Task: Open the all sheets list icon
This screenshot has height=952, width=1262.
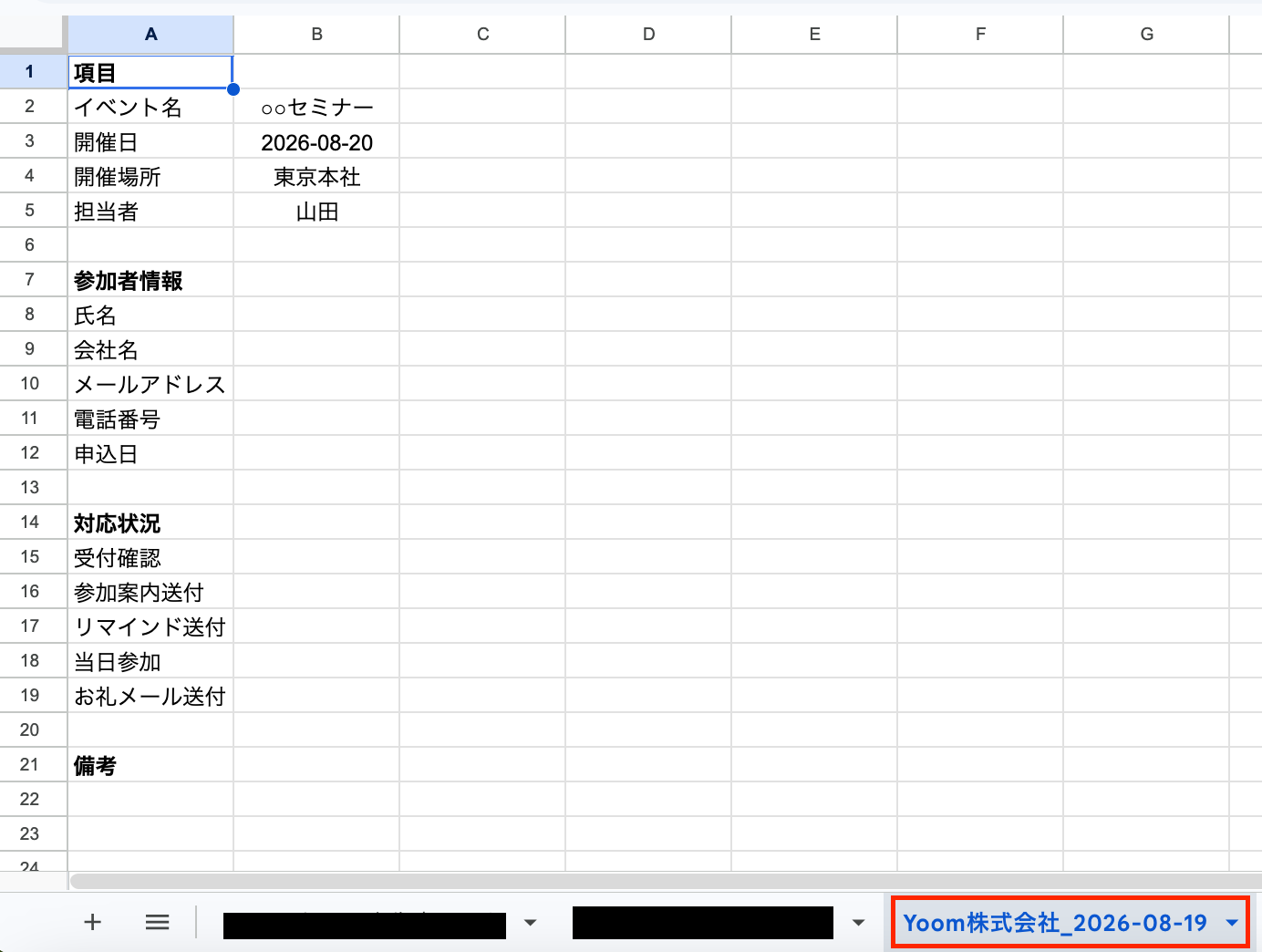Action: pos(158,922)
